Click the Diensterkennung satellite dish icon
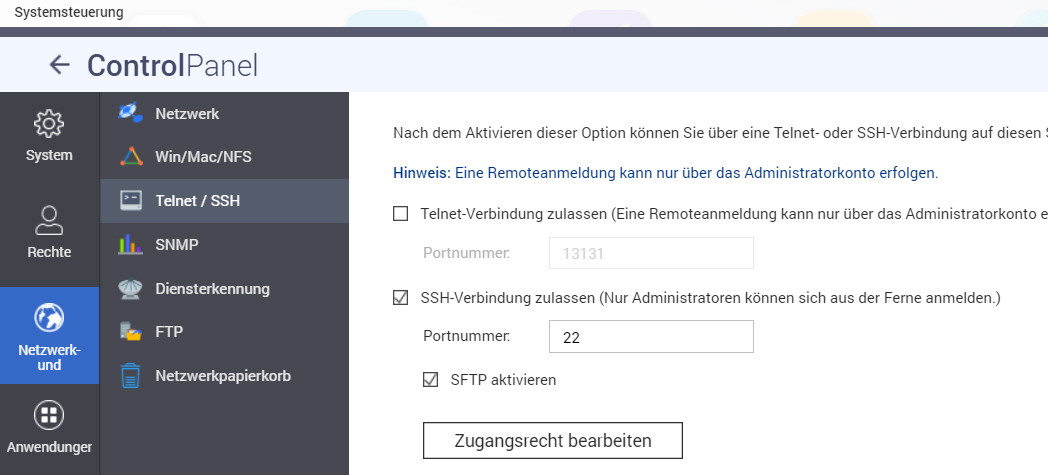1048x475 pixels. point(131,289)
